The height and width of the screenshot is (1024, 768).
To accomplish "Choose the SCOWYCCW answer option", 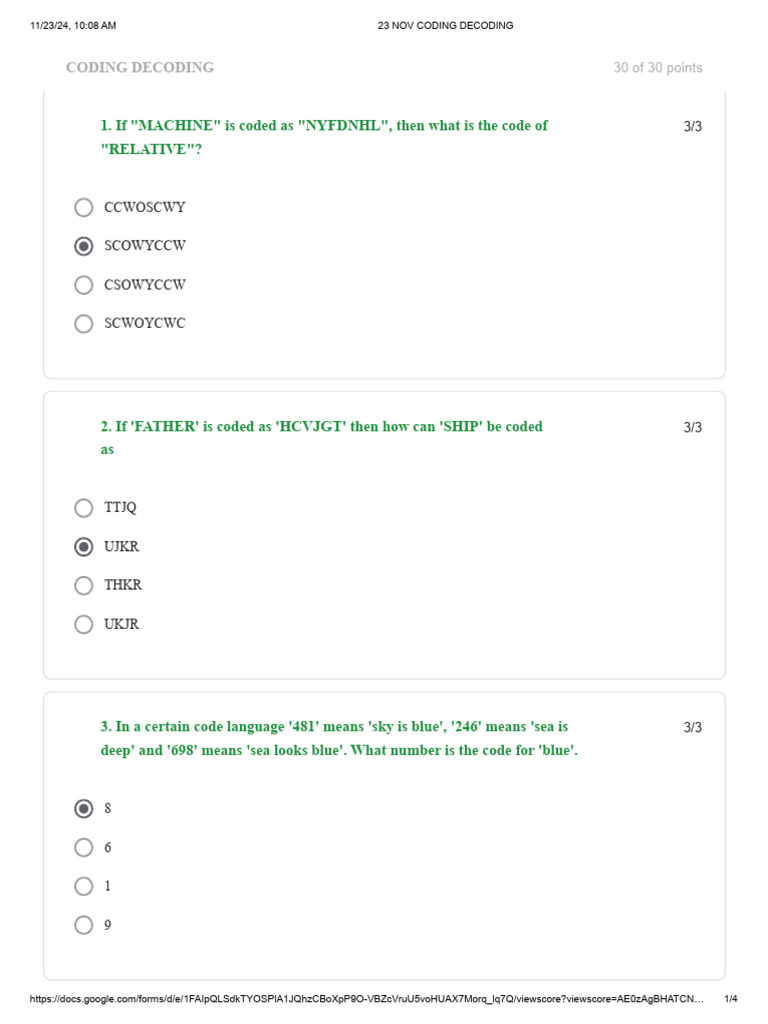I will [x=84, y=246].
